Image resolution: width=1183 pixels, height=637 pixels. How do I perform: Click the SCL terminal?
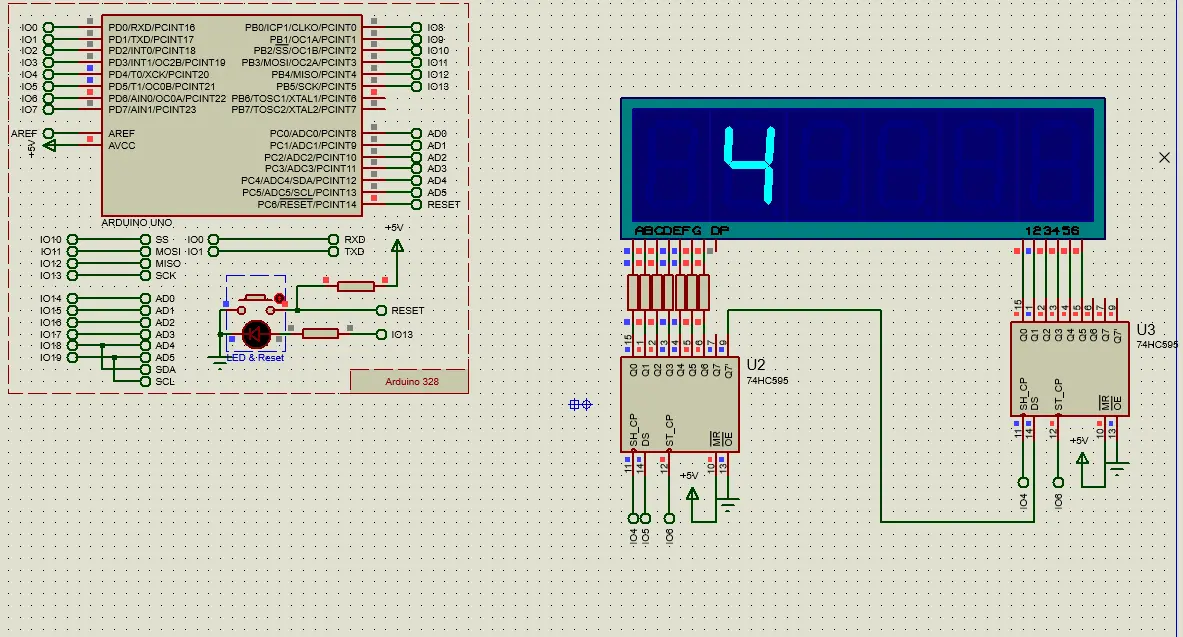click(146, 381)
